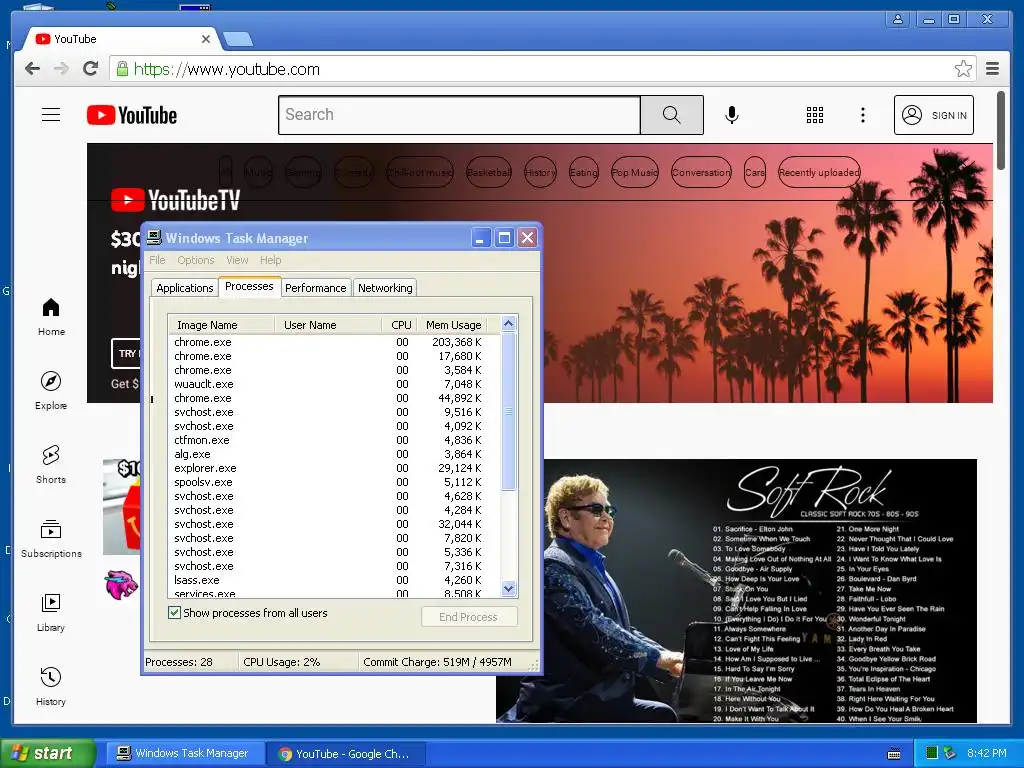This screenshot has width=1024, height=768.
Task: Bookmark this page with star icon
Action: click(963, 69)
